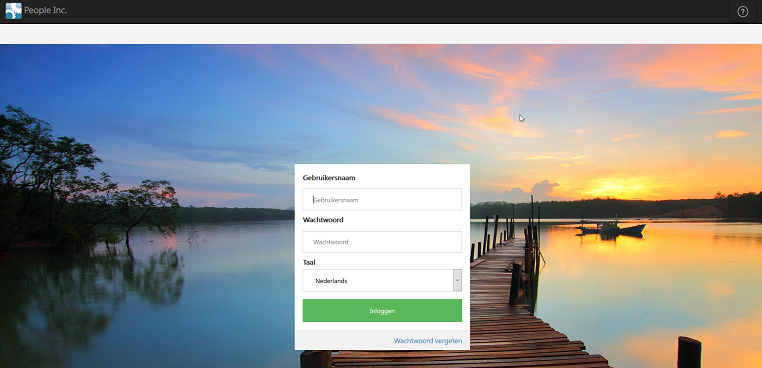762x368 pixels.
Task: Click the People Inc. logo icon
Action: 14,11
